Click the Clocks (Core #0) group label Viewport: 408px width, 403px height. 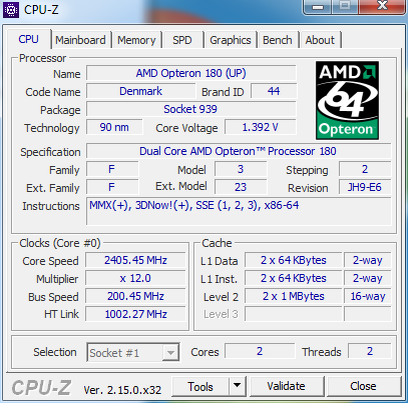tap(60, 243)
